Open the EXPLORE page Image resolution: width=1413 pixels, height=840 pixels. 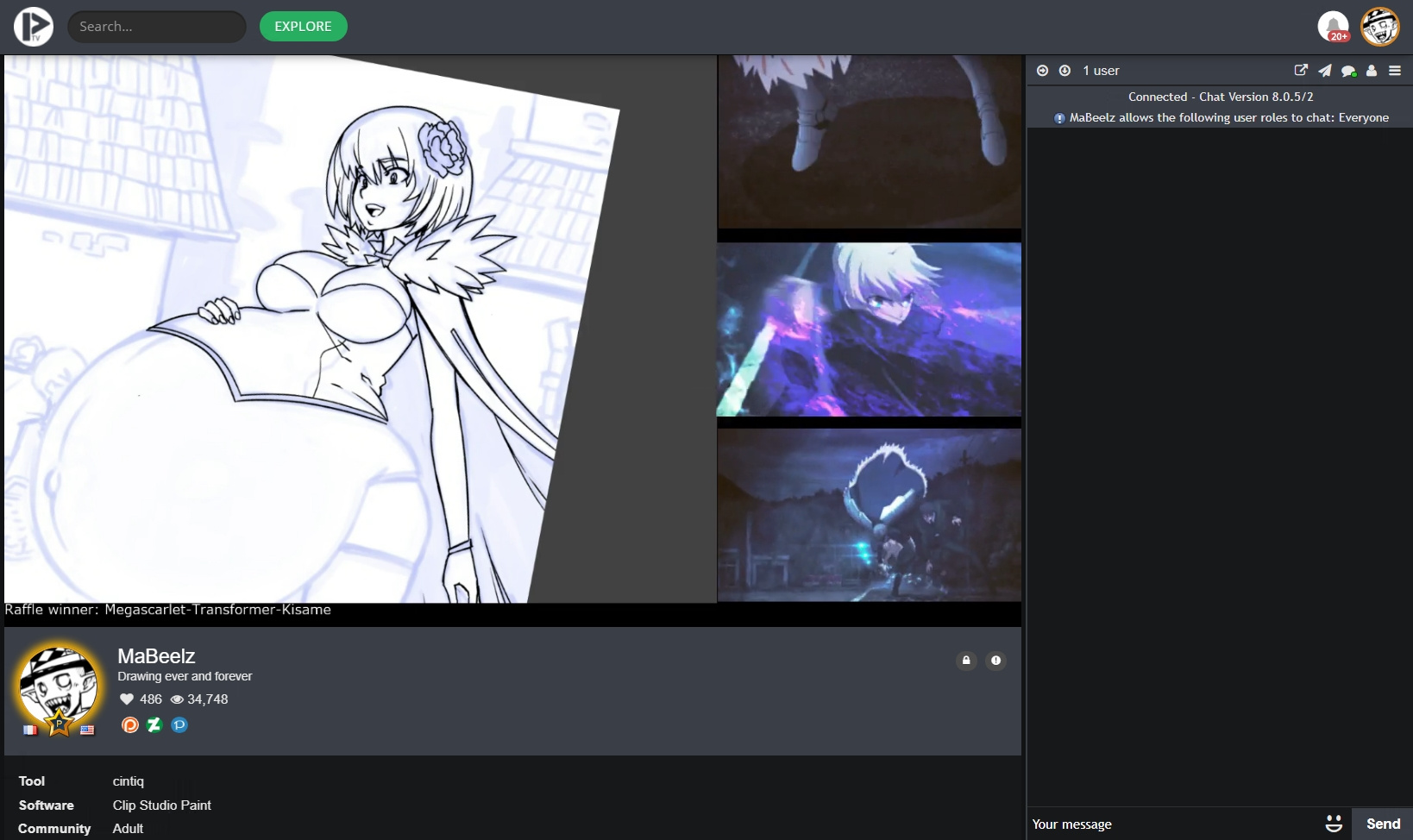303,26
